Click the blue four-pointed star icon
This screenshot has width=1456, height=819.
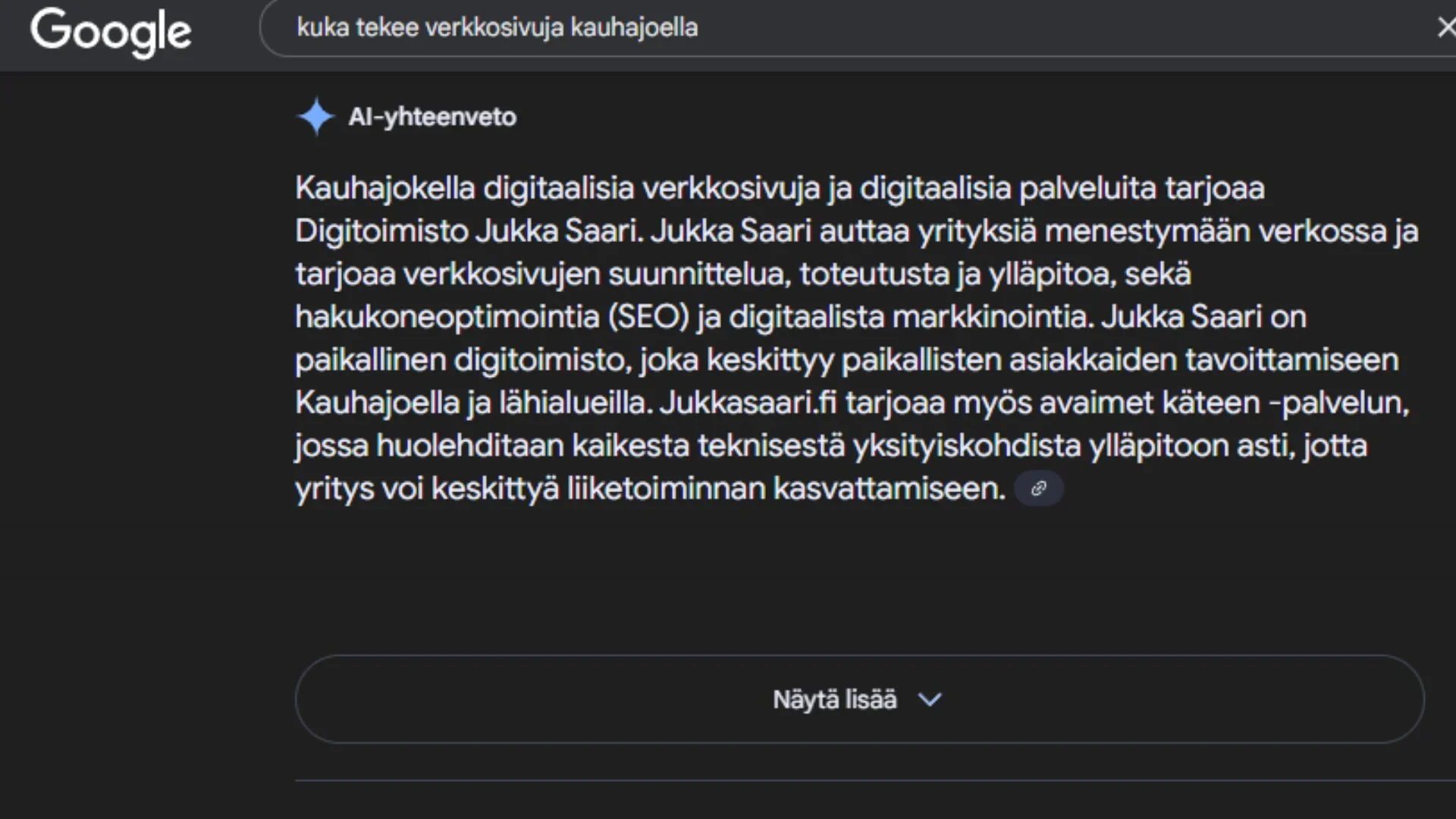pyautogui.click(x=315, y=117)
